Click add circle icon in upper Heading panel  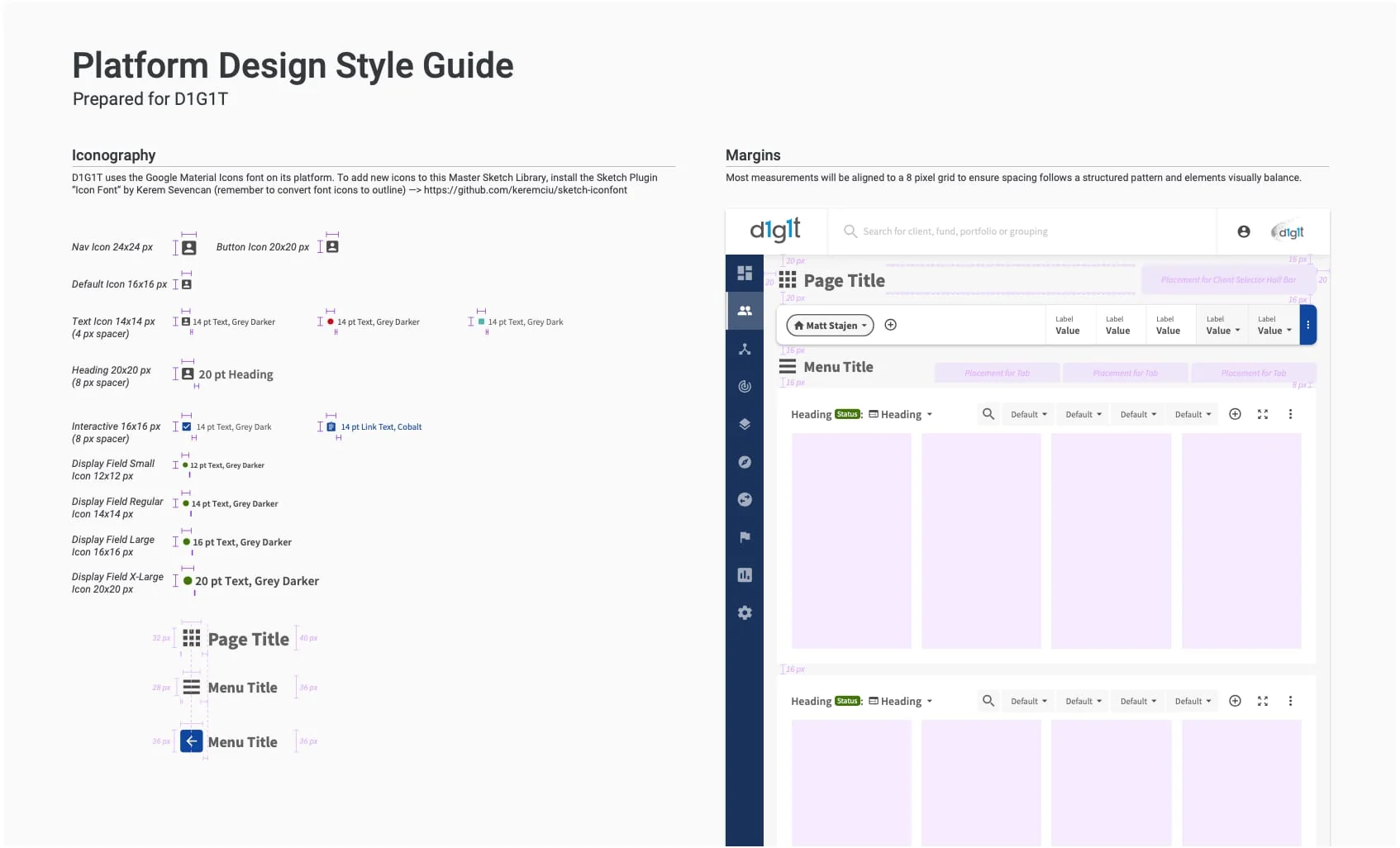[x=1235, y=414]
